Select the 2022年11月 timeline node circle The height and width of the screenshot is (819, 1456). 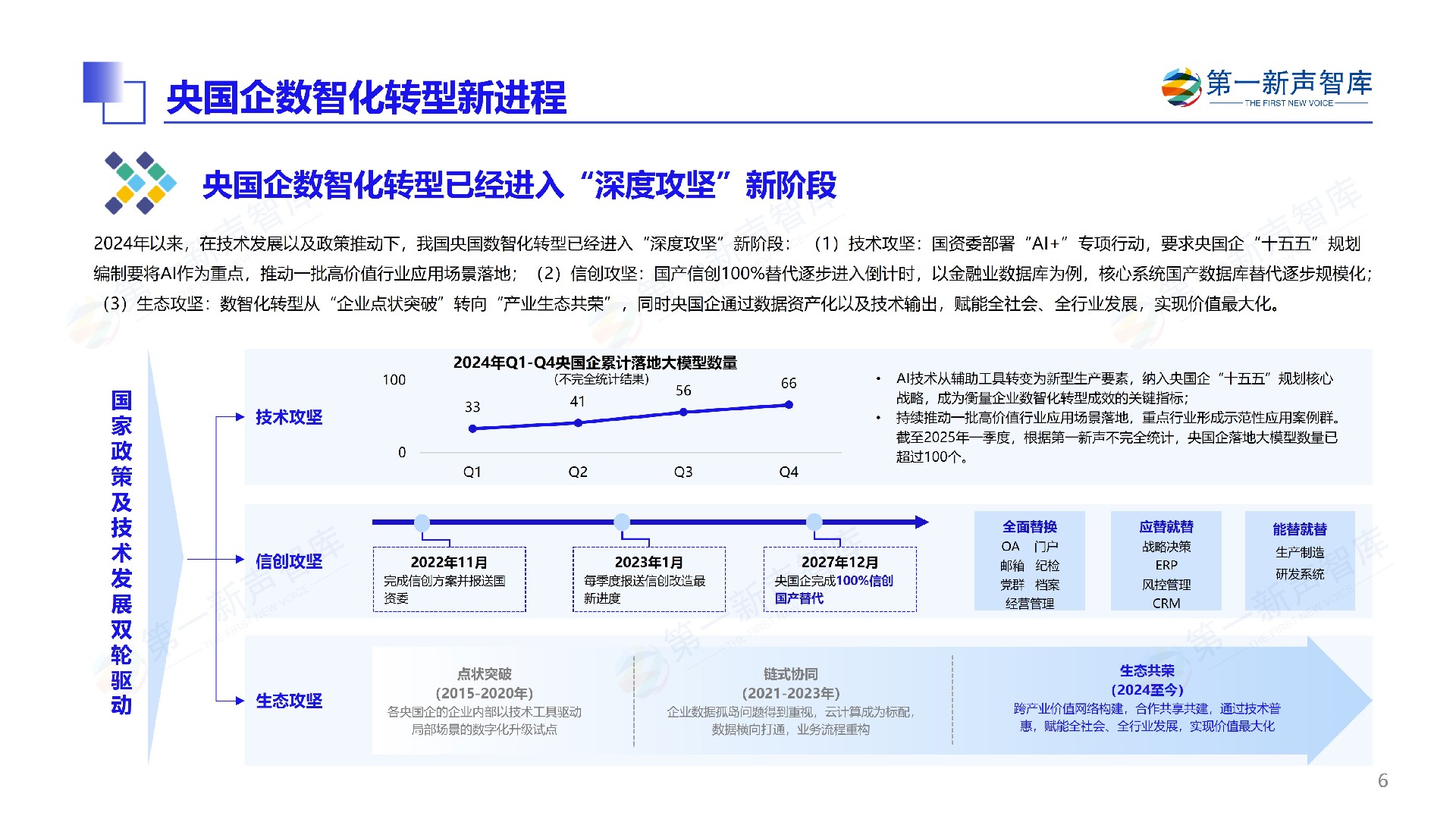(x=422, y=521)
